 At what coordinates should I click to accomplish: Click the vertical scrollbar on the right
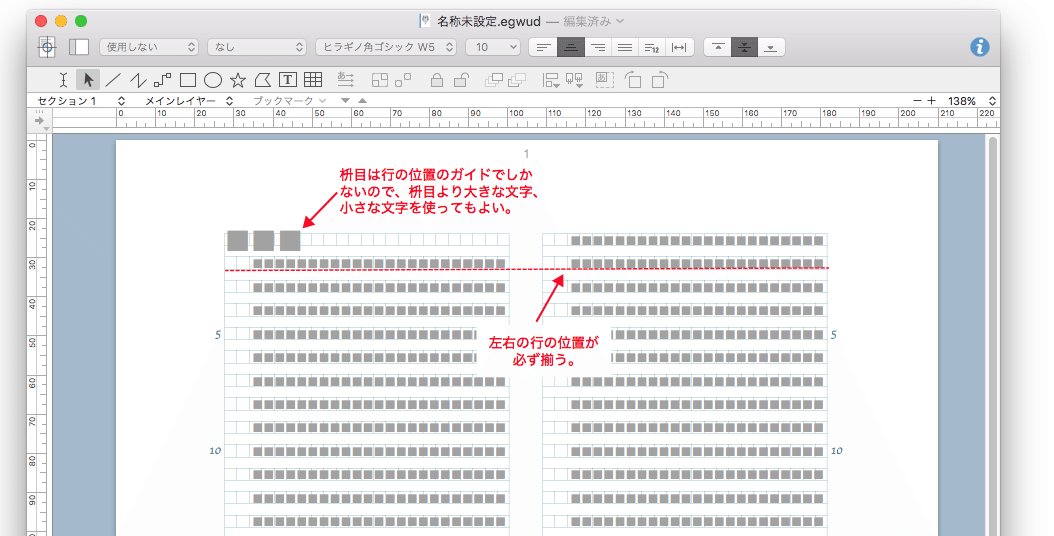click(x=991, y=336)
